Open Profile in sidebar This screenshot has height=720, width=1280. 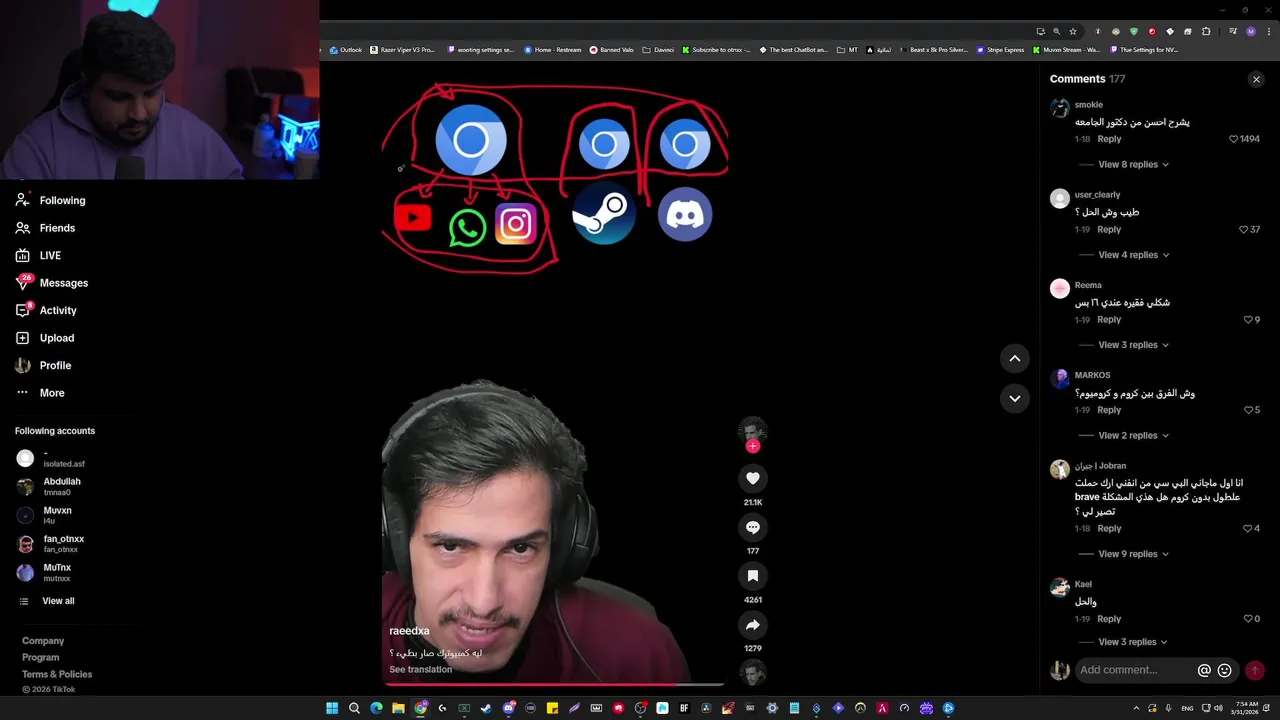(x=43, y=365)
